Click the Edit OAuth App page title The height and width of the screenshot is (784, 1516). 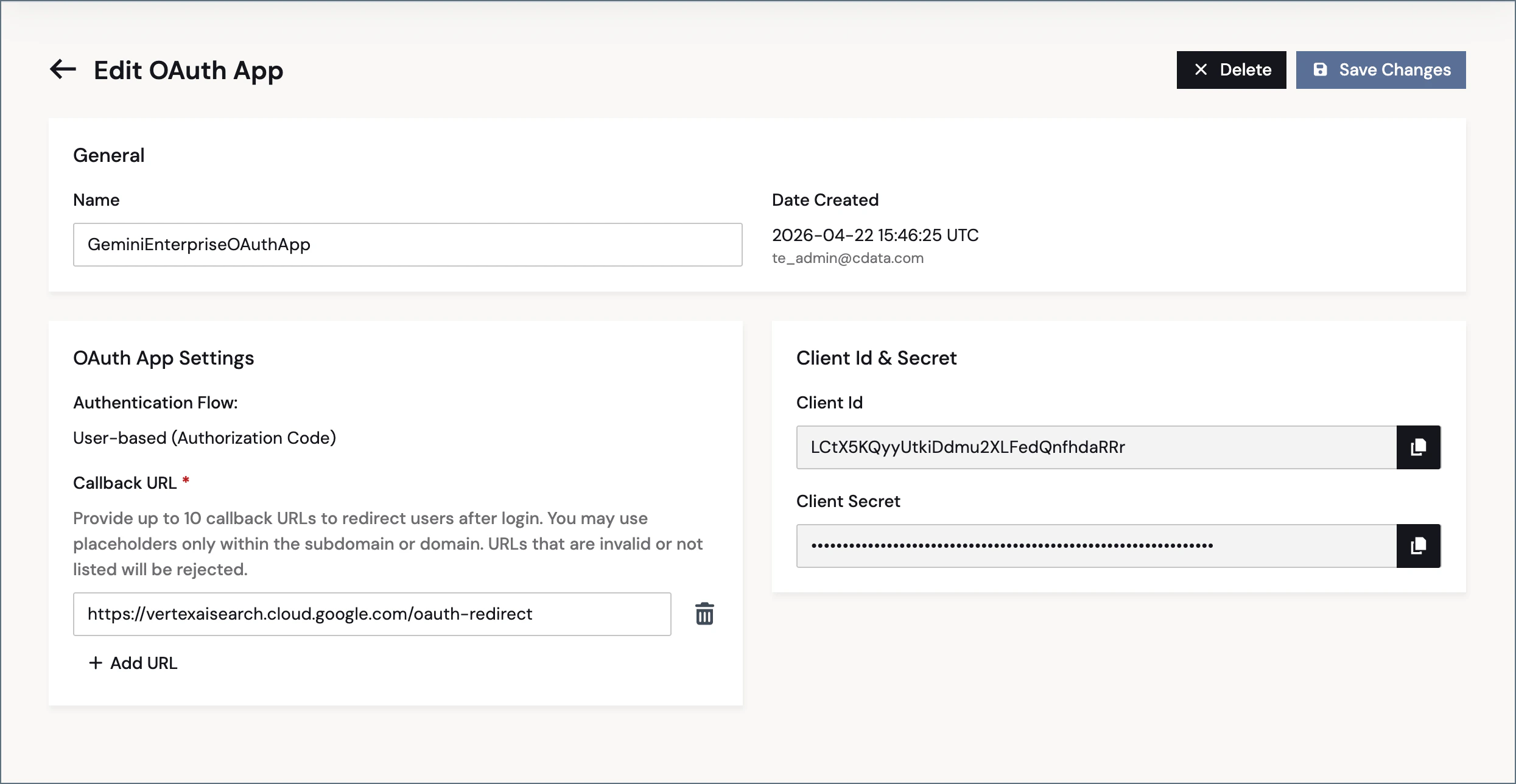(x=188, y=69)
